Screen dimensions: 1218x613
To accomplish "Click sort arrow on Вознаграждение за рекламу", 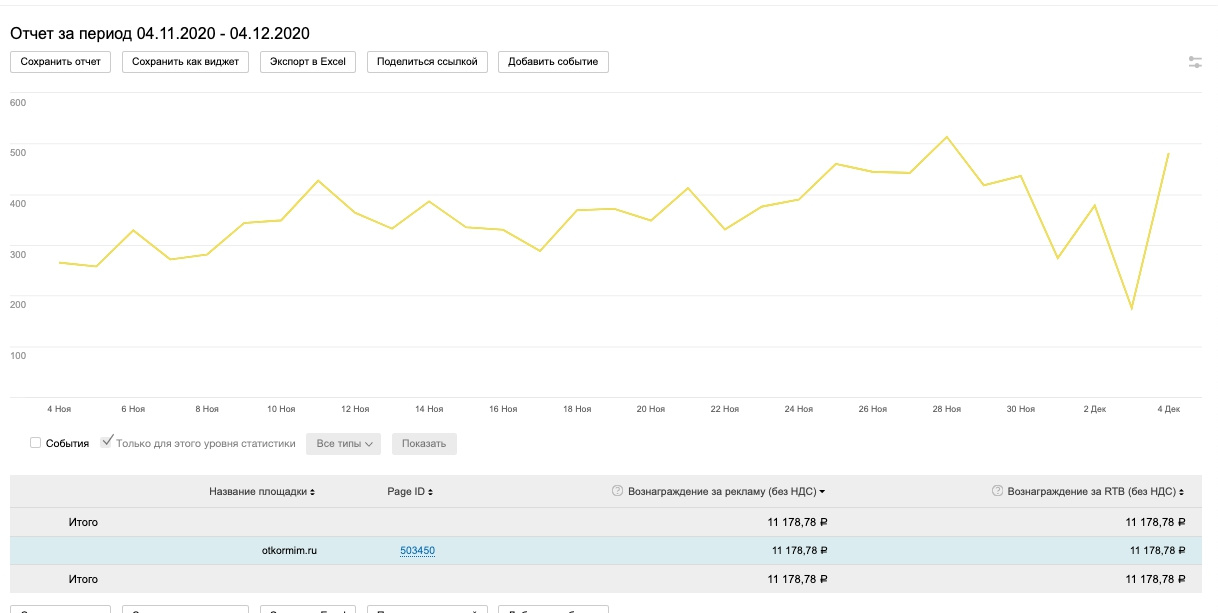I will [x=822, y=492].
